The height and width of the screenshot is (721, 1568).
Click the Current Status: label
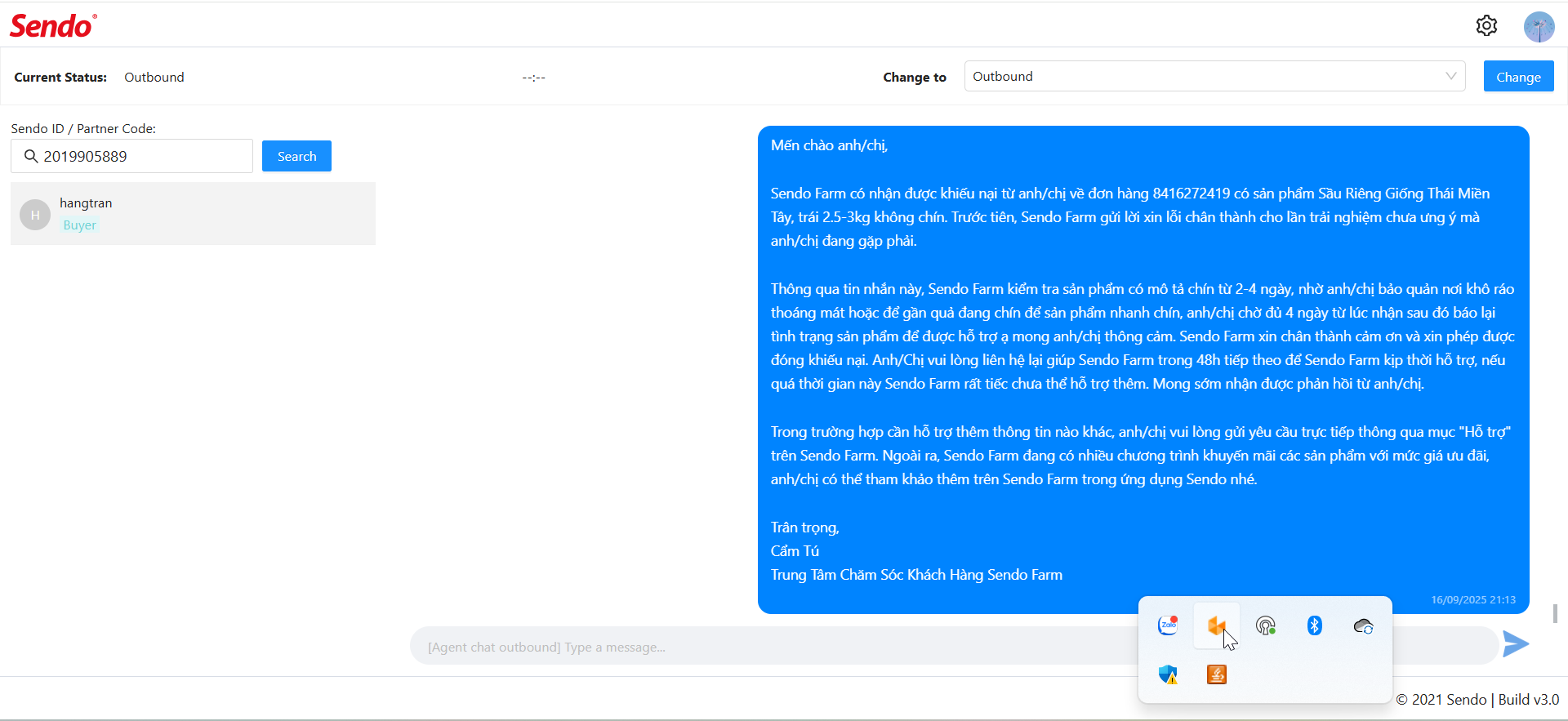click(x=60, y=77)
